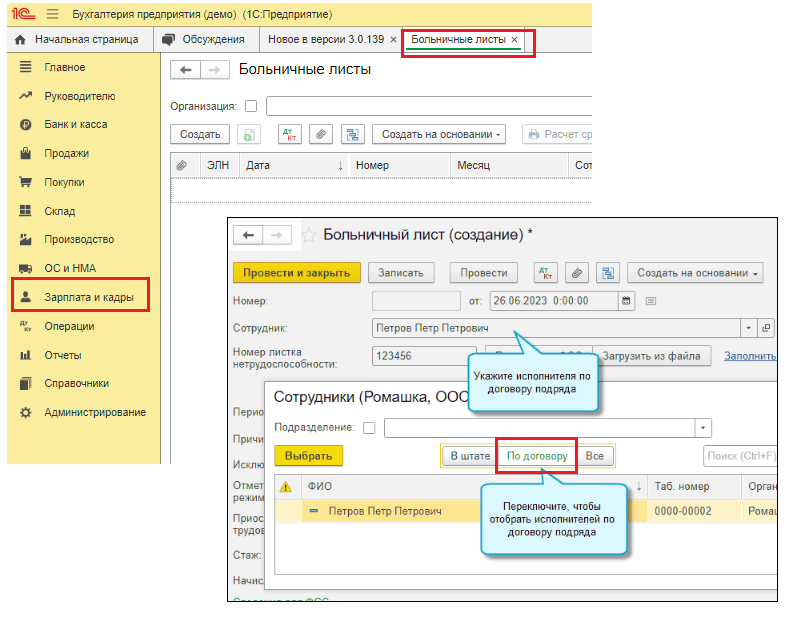
Task: Click the Расчет ср print button
Action: point(557,135)
